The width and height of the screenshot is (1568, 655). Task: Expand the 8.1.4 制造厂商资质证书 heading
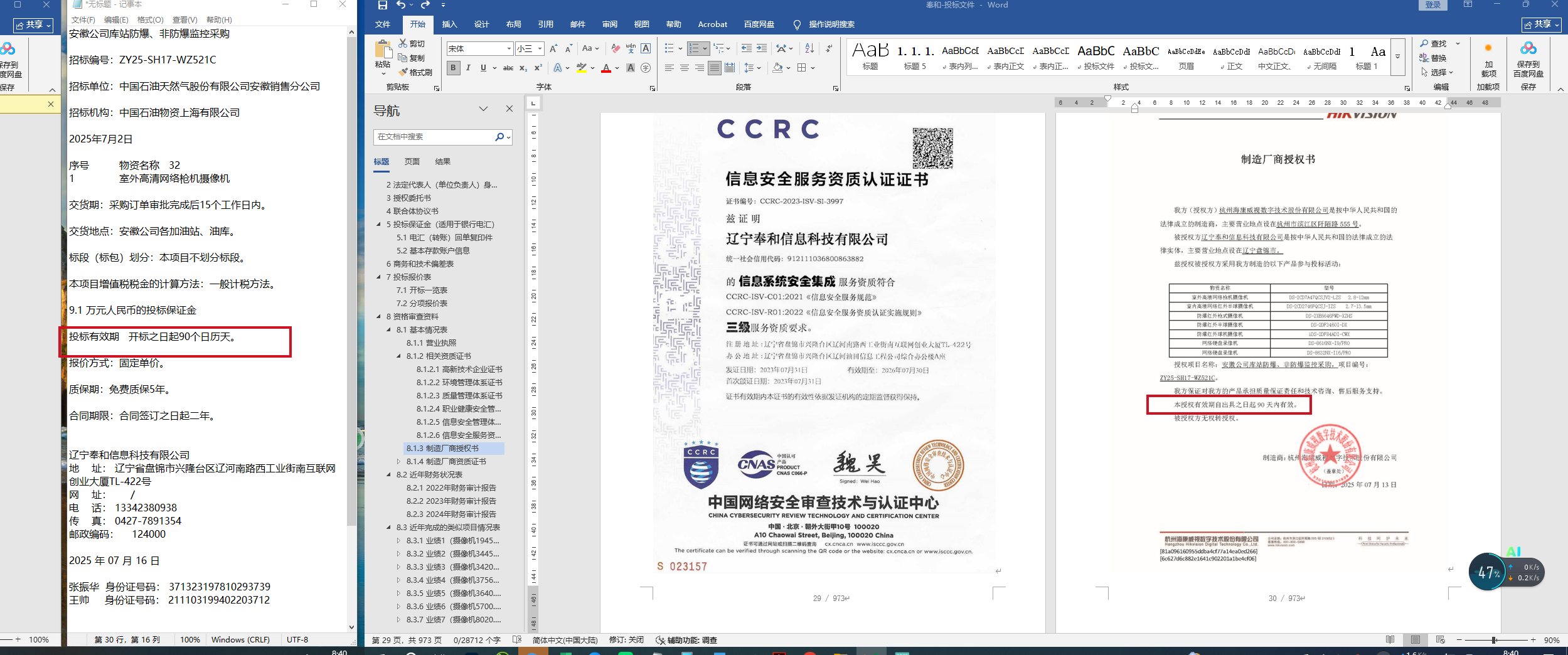398,461
